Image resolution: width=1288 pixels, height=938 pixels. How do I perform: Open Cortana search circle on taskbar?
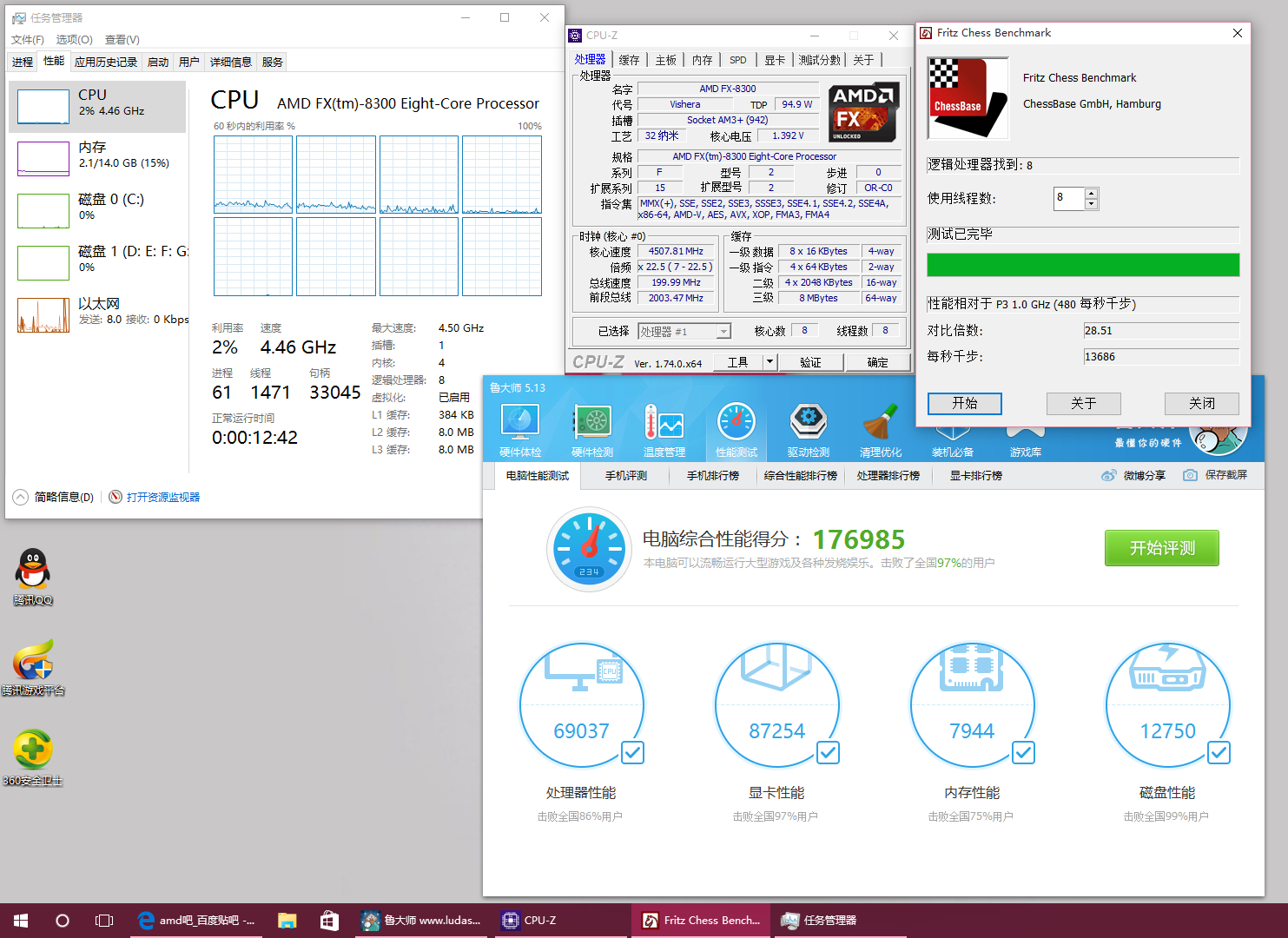click(x=63, y=921)
